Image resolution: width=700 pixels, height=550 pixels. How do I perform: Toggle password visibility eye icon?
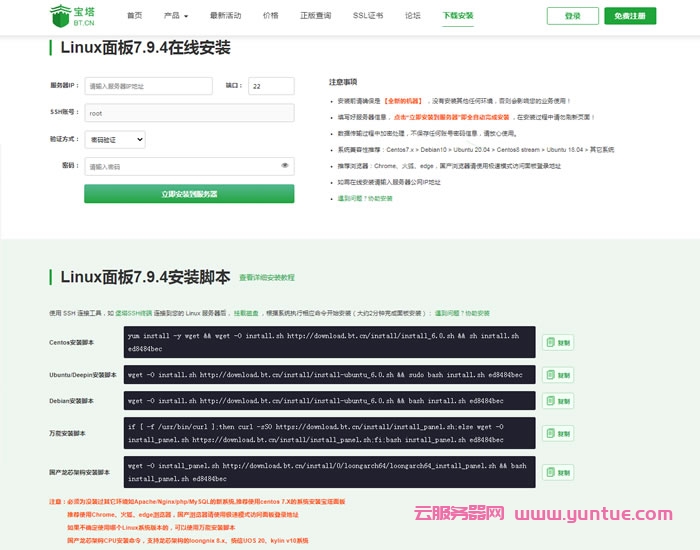coord(285,166)
